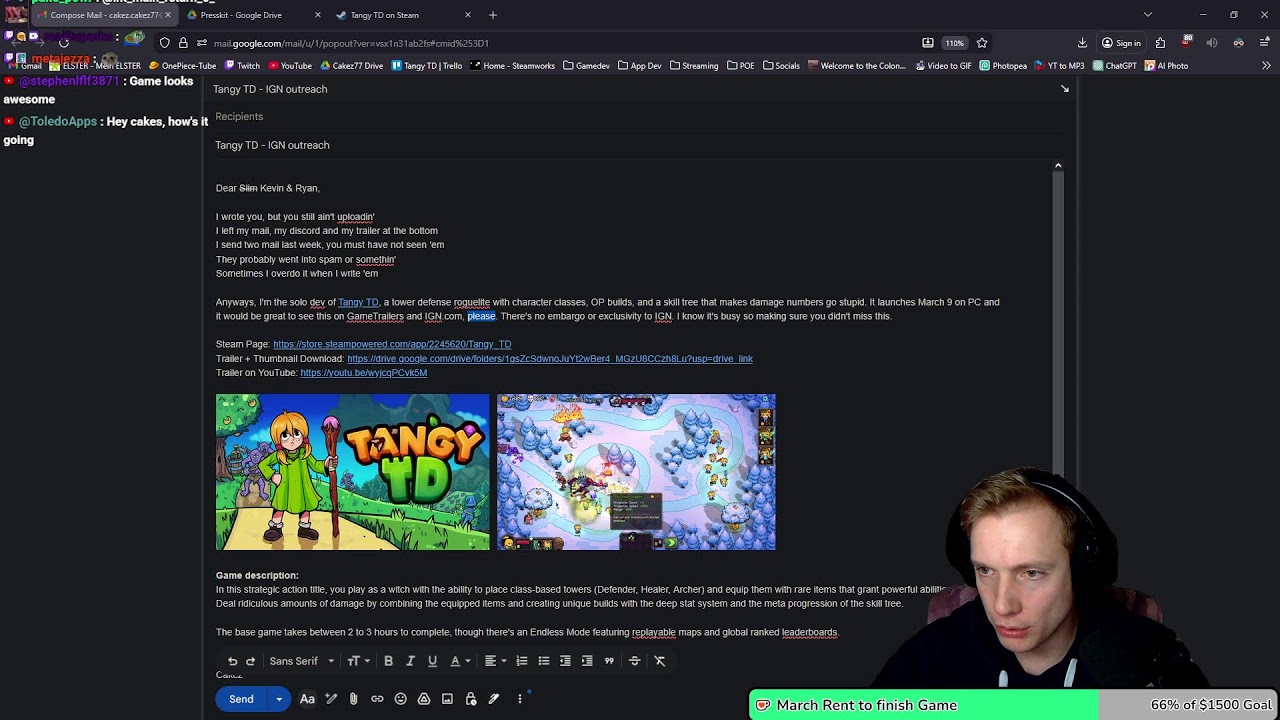Select the Tangy TD logo image
Image resolution: width=1280 pixels, height=720 pixels.
coord(353,472)
